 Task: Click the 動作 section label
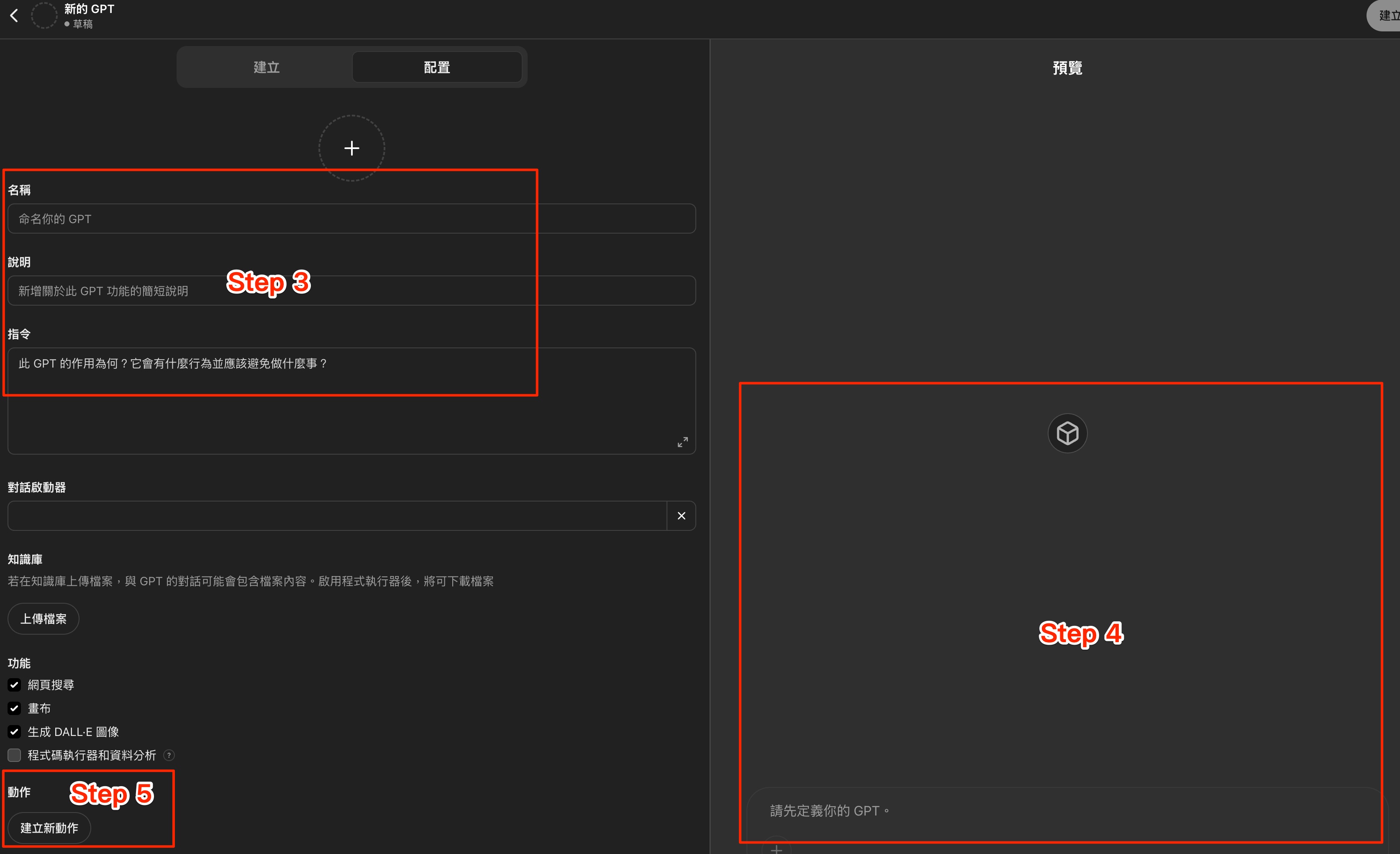tap(19, 792)
